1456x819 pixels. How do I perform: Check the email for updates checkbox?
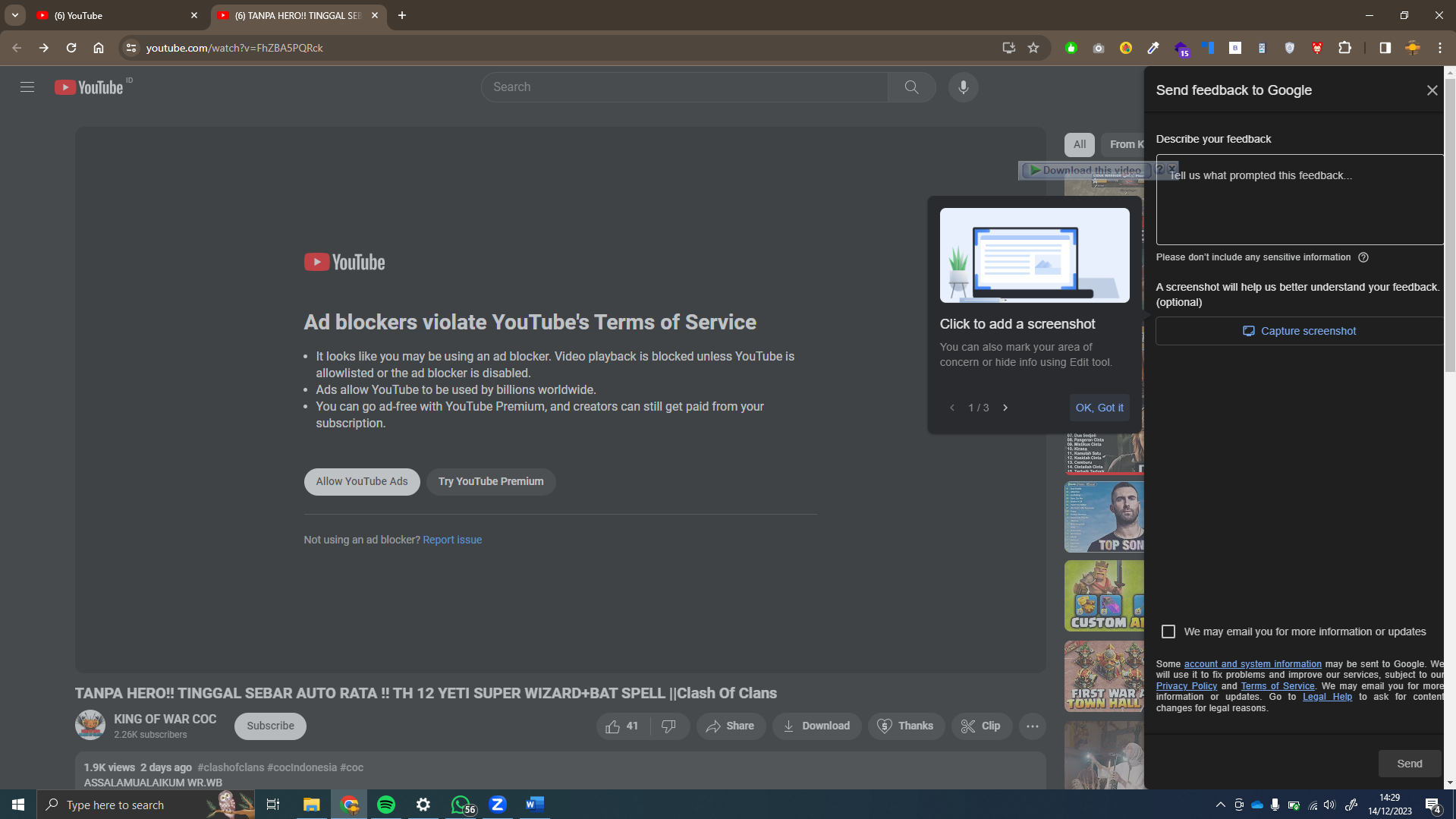click(1168, 632)
